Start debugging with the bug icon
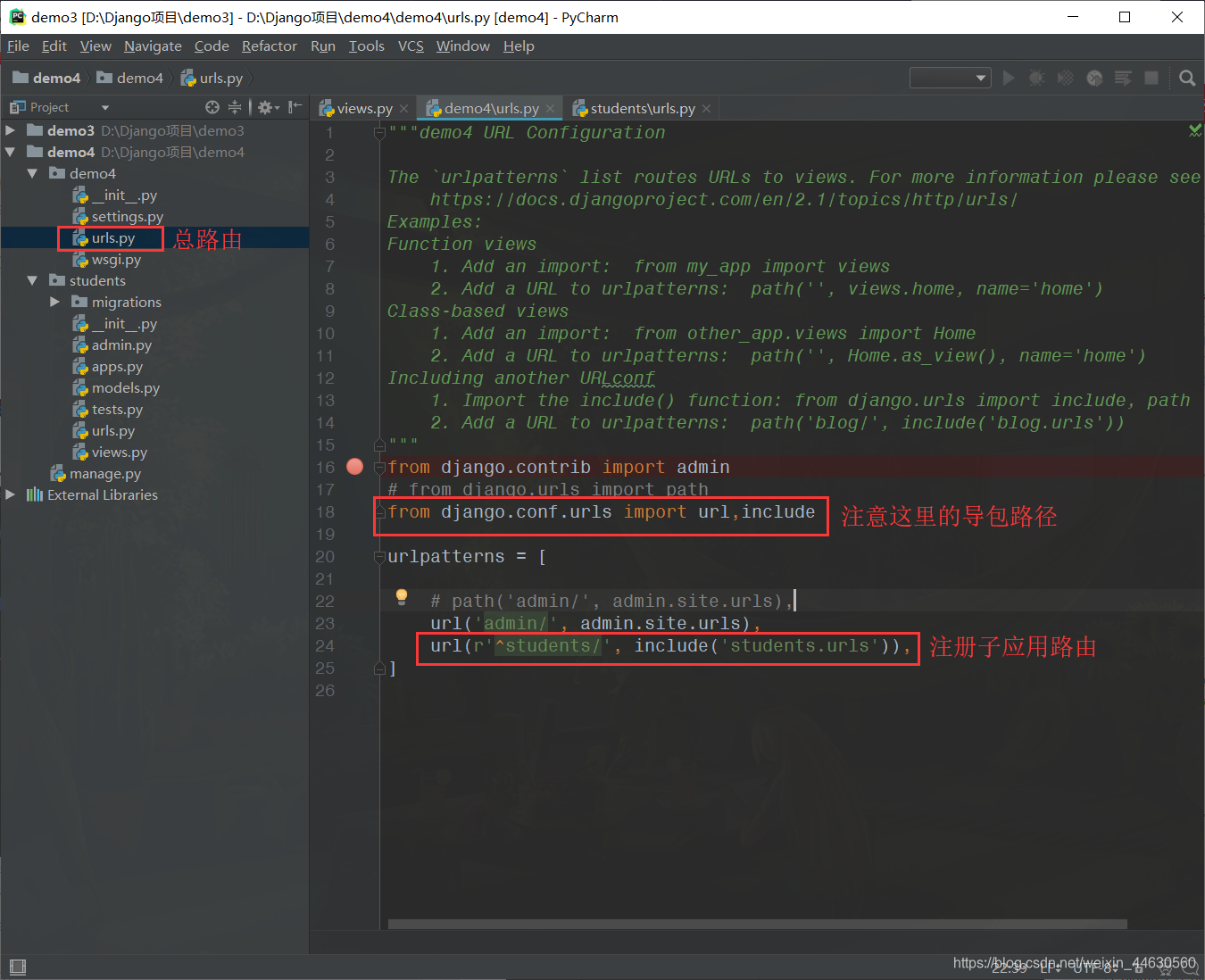The image size is (1205, 980). coord(1036,78)
